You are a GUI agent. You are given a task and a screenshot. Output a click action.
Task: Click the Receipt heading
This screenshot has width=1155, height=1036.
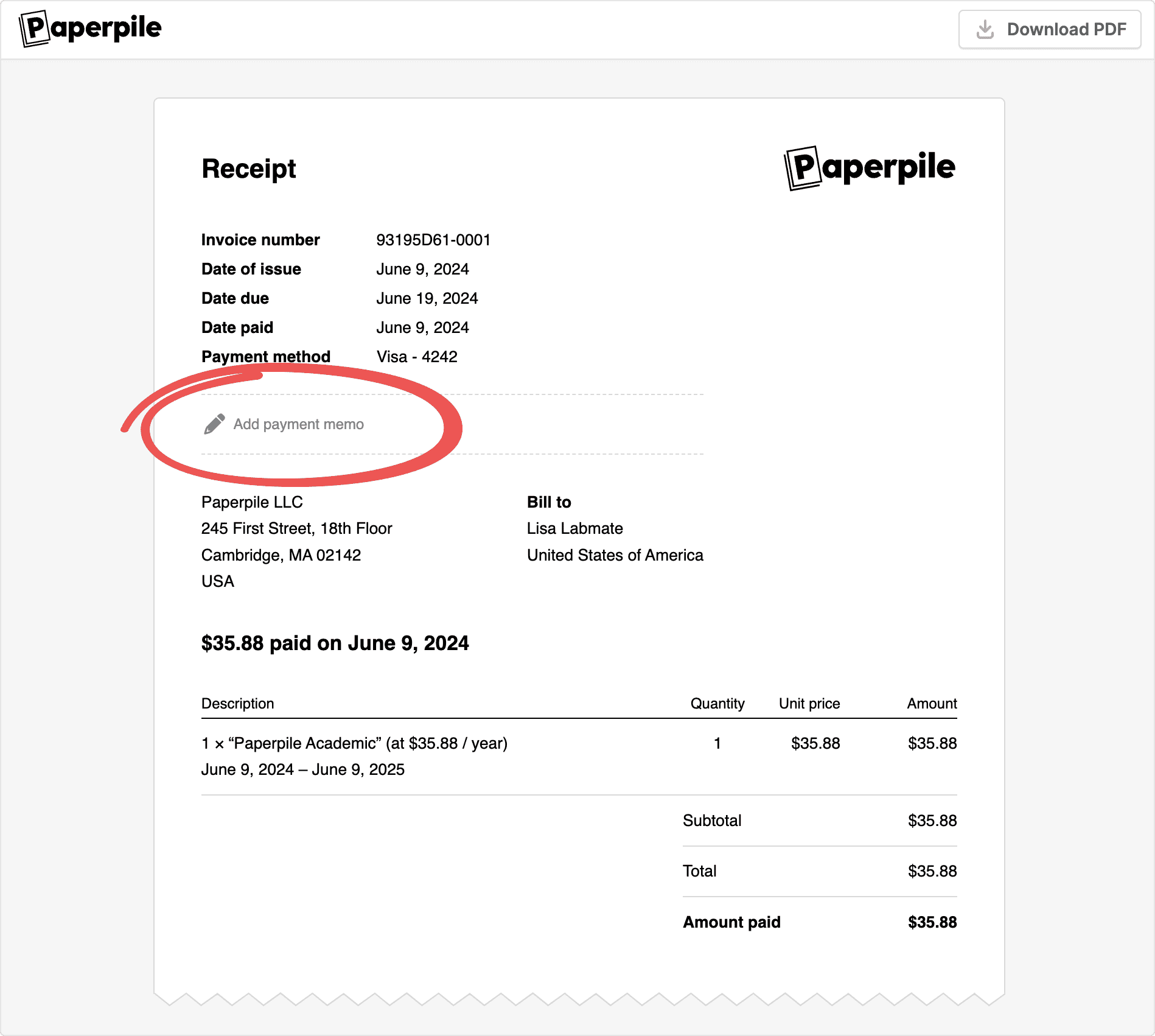[248, 169]
